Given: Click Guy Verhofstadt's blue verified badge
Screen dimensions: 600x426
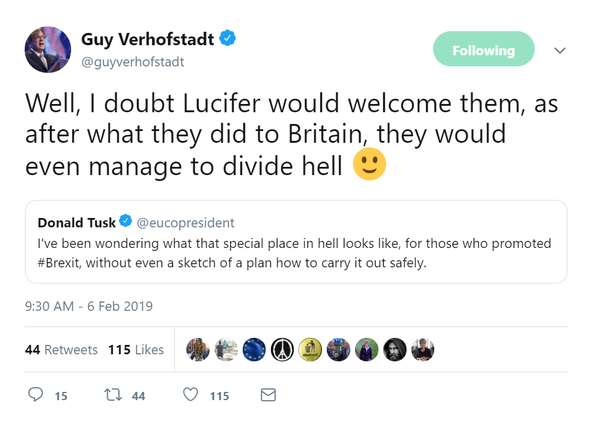Looking at the screenshot, I should [228, 39].
